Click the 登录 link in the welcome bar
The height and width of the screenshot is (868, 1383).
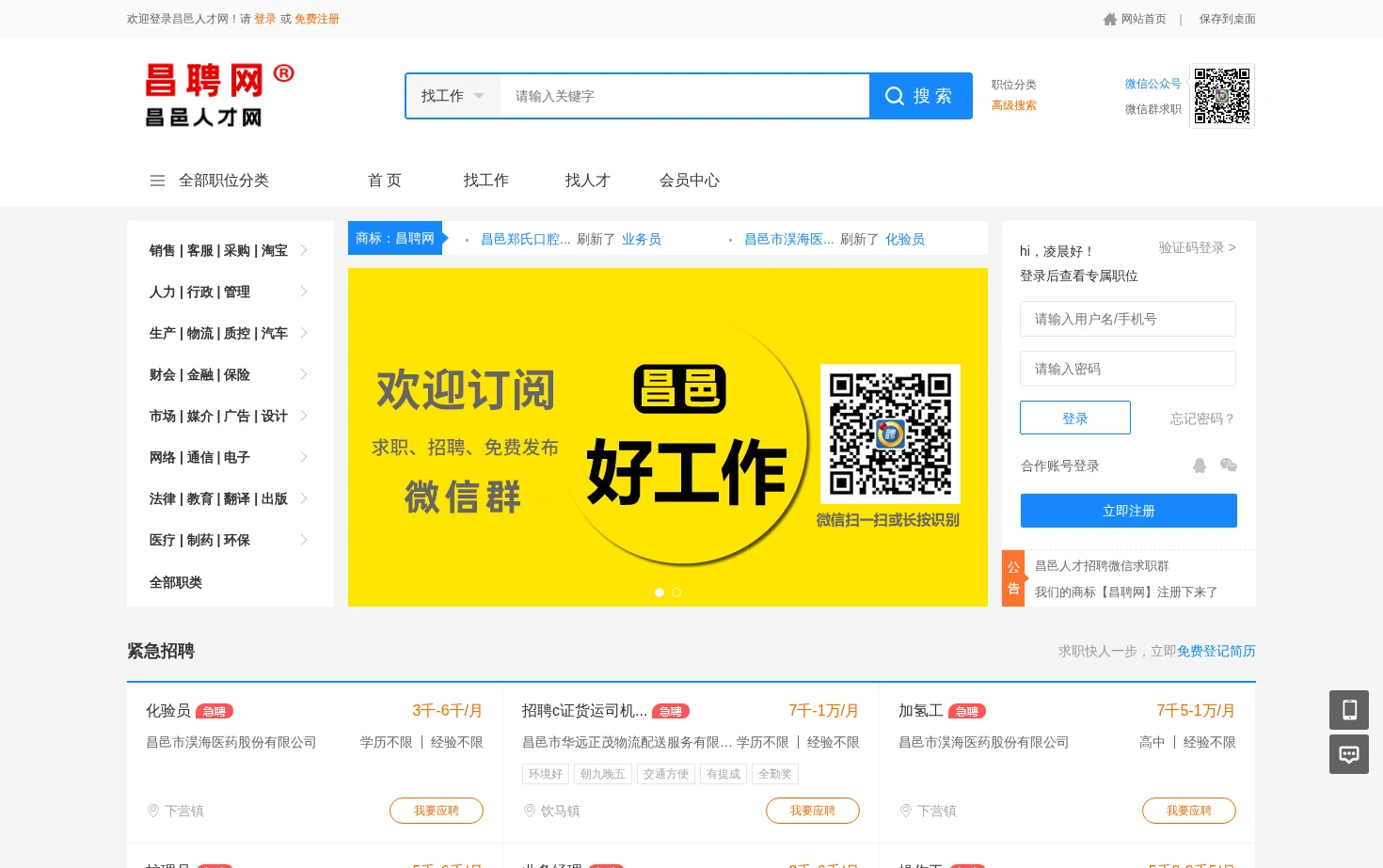tap(265, 19)
